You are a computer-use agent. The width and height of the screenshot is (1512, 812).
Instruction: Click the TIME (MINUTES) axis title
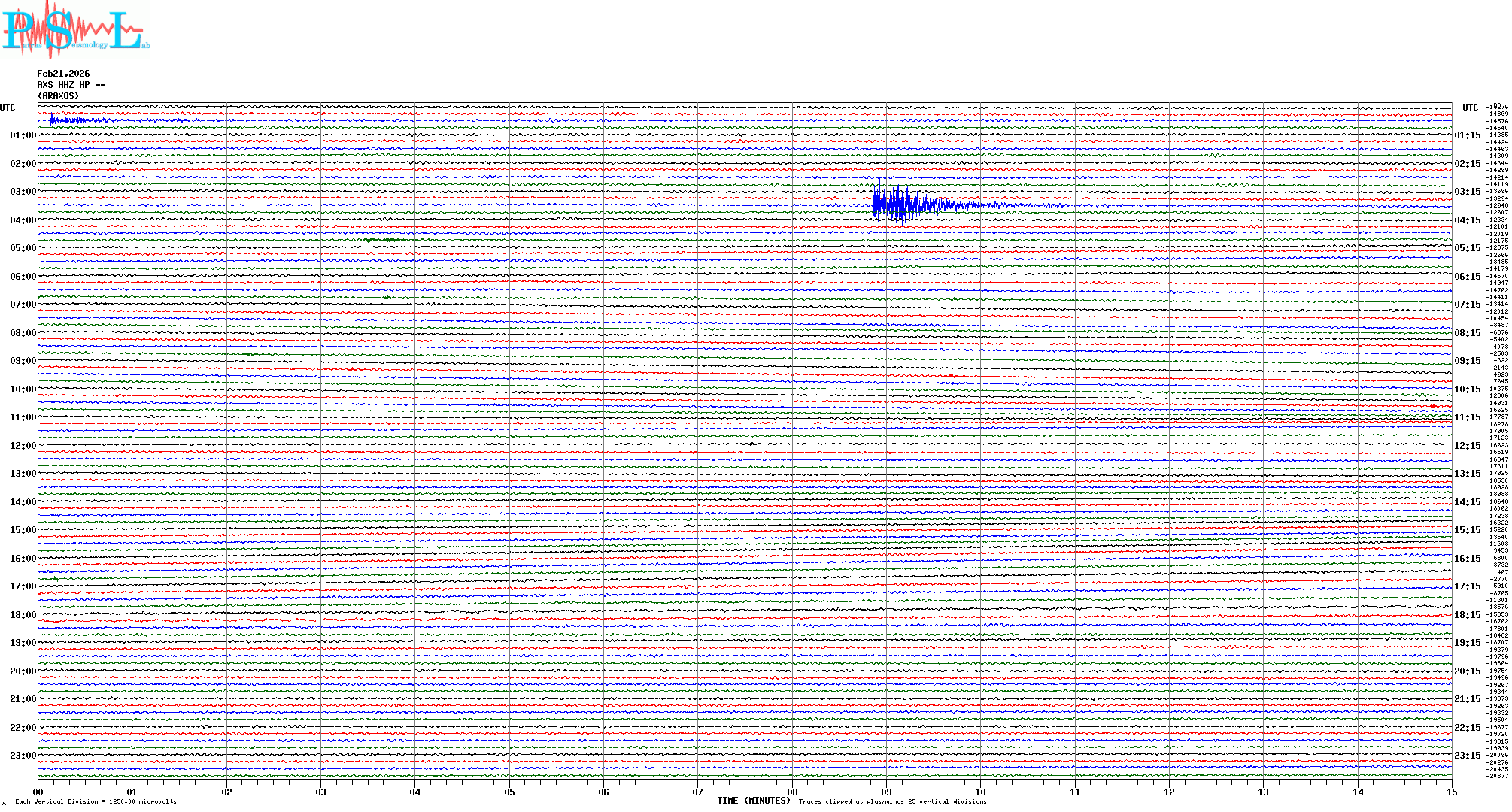753,801
